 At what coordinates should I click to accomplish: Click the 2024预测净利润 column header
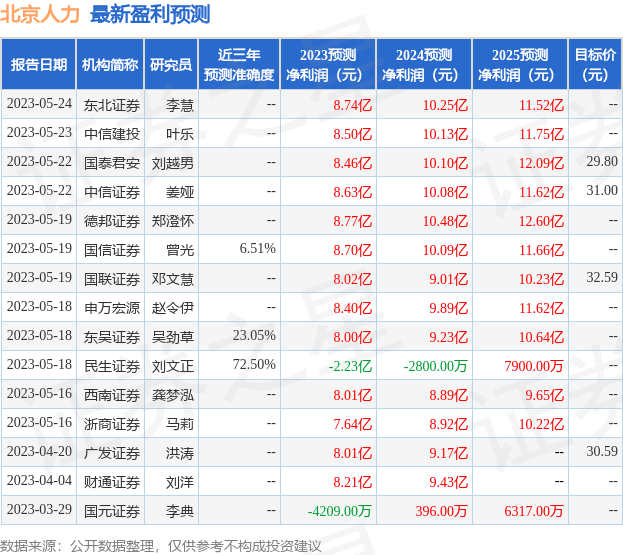424,65
